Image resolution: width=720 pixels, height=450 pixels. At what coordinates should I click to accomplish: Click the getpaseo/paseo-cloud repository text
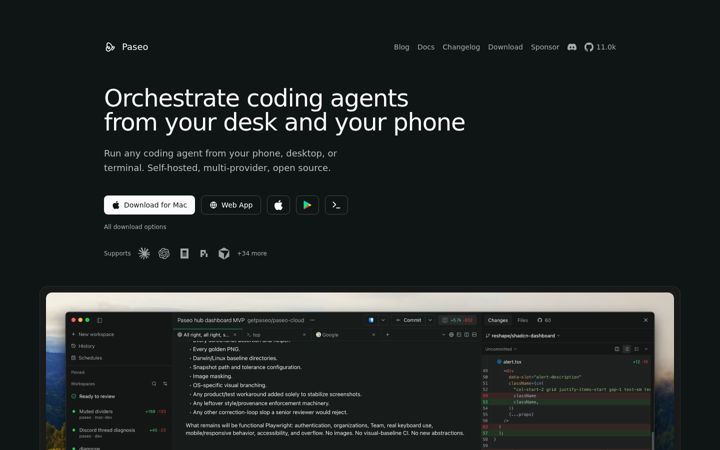276,321
